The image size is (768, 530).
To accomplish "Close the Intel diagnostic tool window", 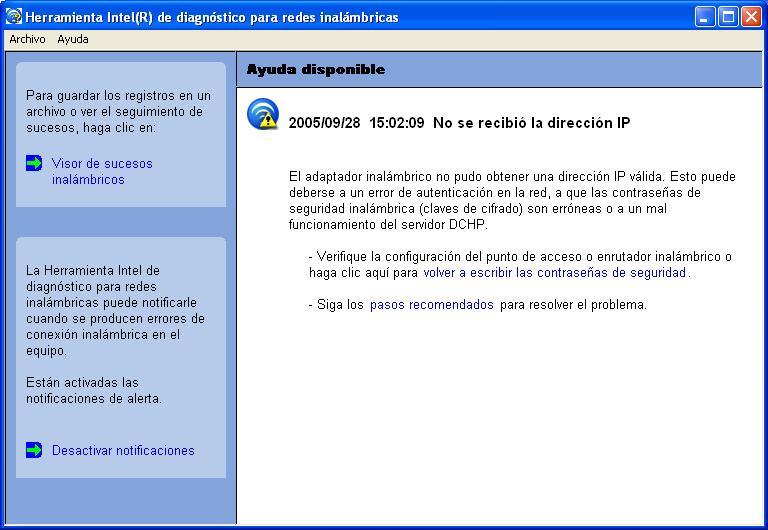I will pos(751,17).
